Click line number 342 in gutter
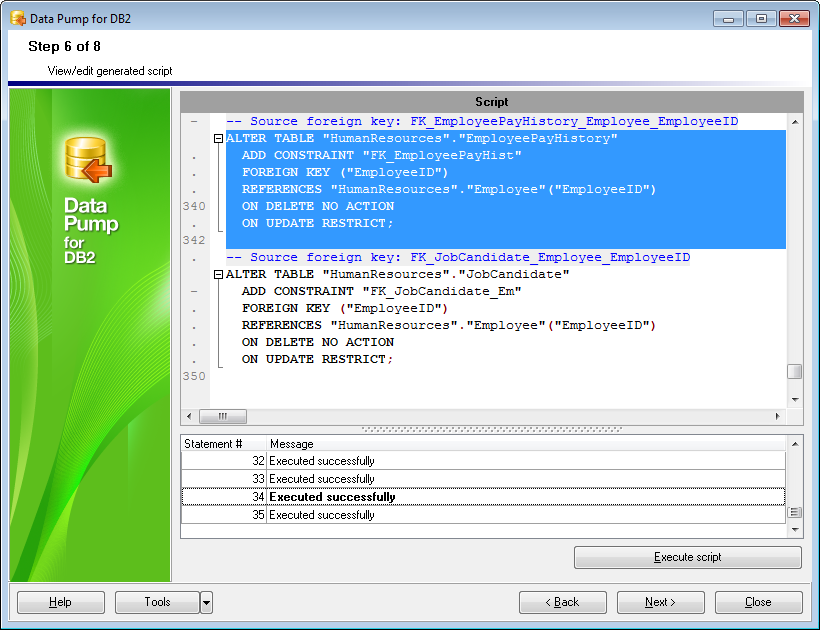 click(194, 240)
